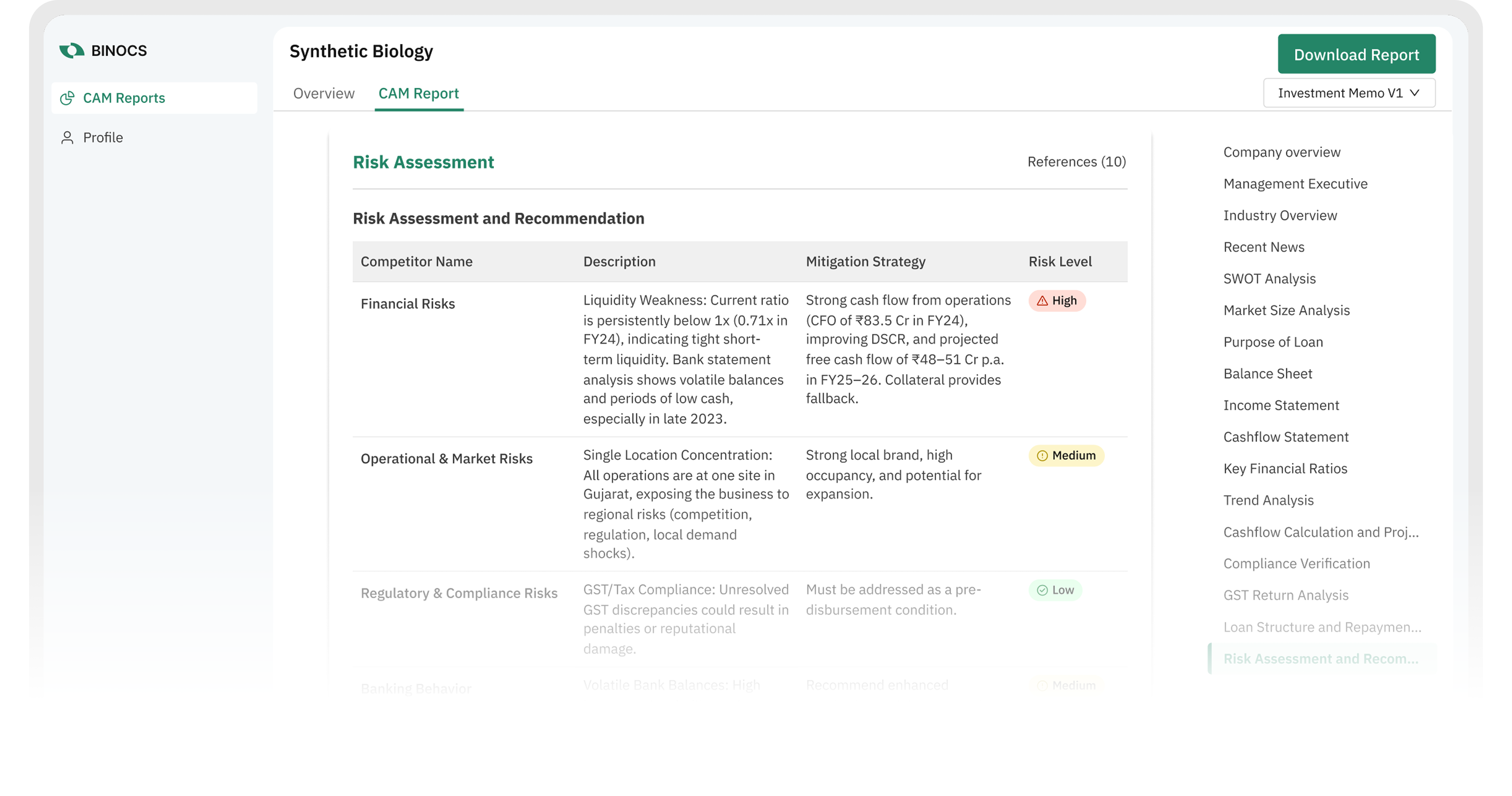This screenshot has width=1512, height=796.
Task: Click the Medium risk alert icon in Operational row
Action: click(1042, 456)
